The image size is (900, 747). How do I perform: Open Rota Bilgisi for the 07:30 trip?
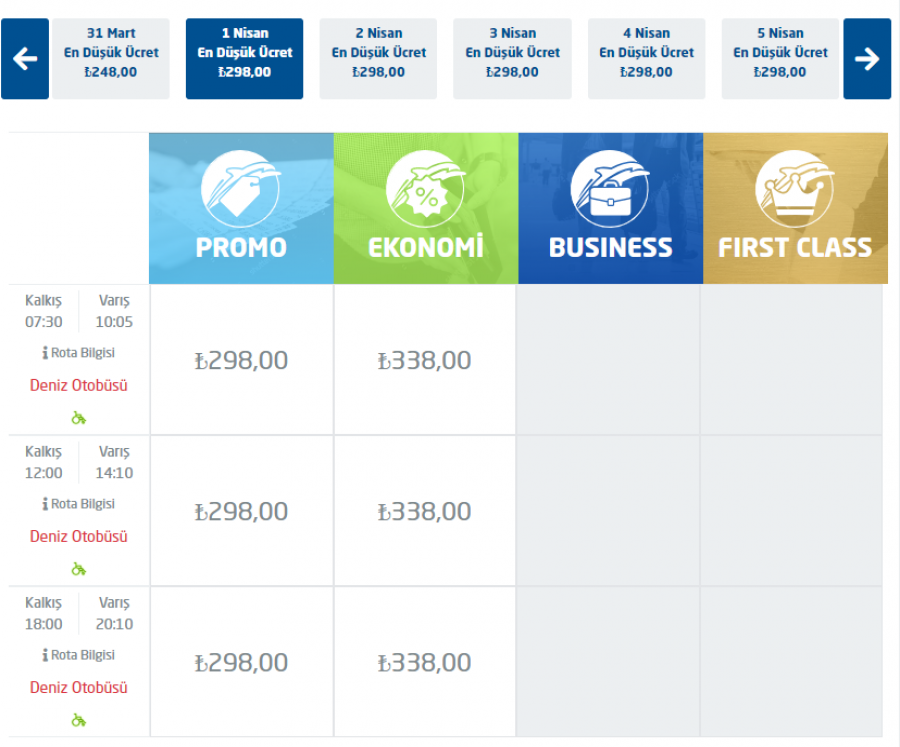pos(79,353)
